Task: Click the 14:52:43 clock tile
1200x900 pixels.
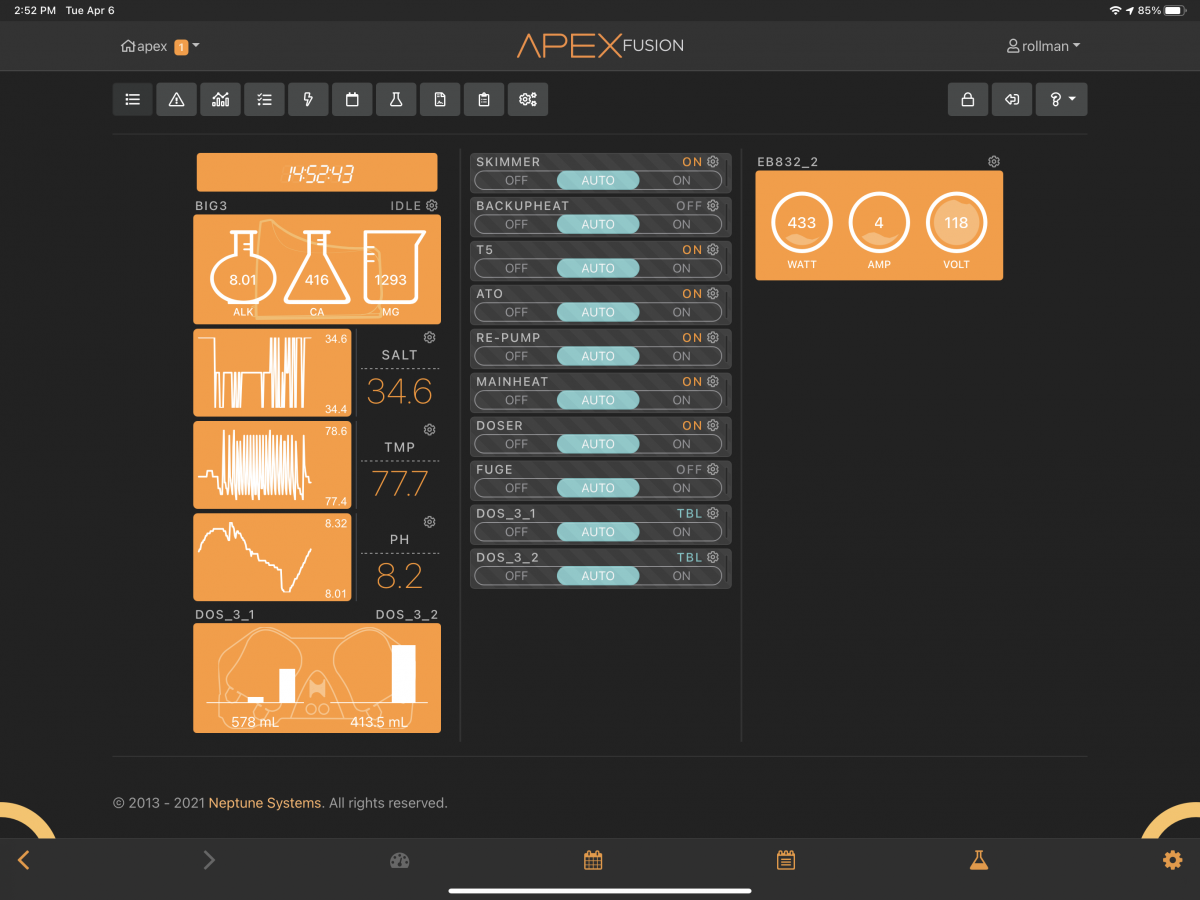Action: pos(317,172)
